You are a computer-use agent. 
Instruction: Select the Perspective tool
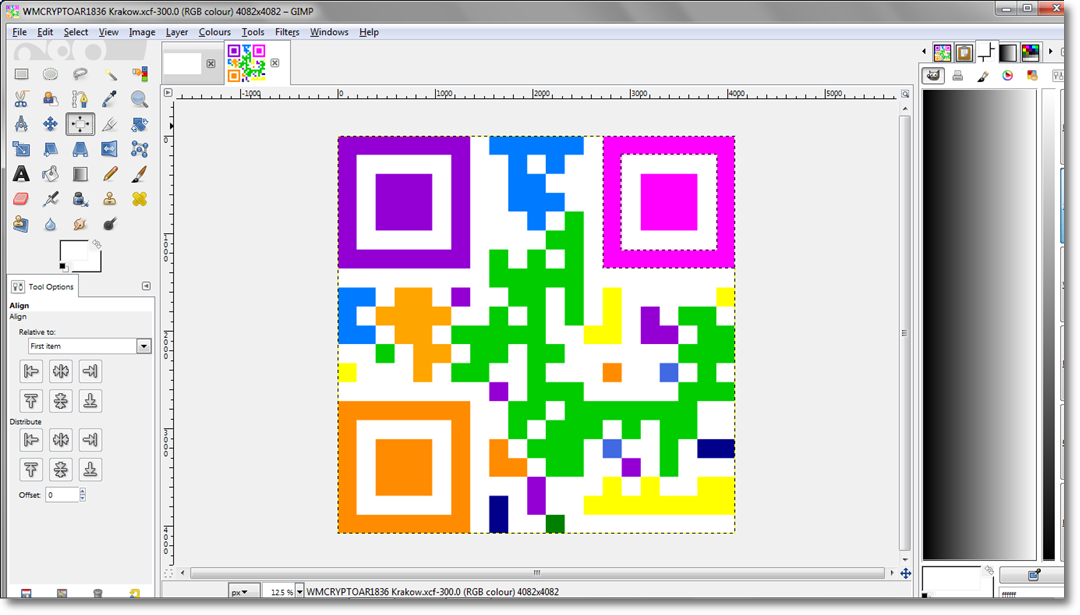tap(80, 149)
